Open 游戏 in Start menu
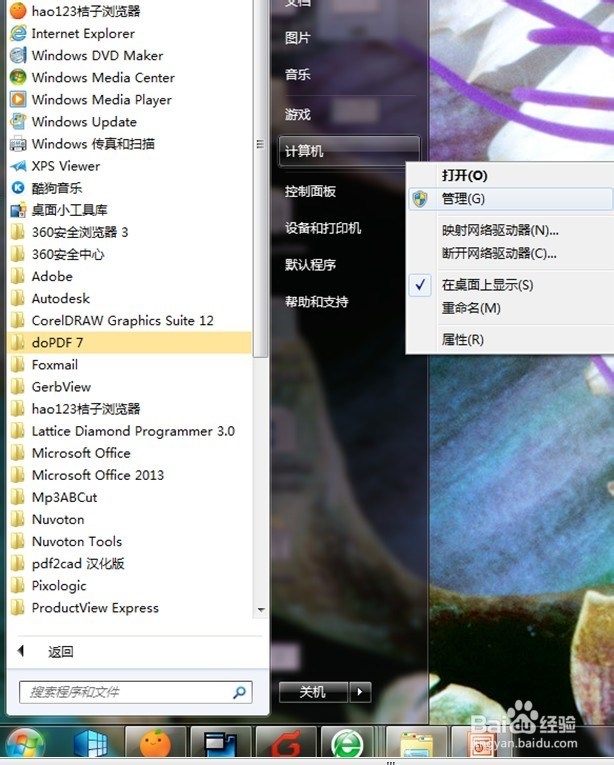The width and height of the screenshot is (614, 765). tap(298, 115)
